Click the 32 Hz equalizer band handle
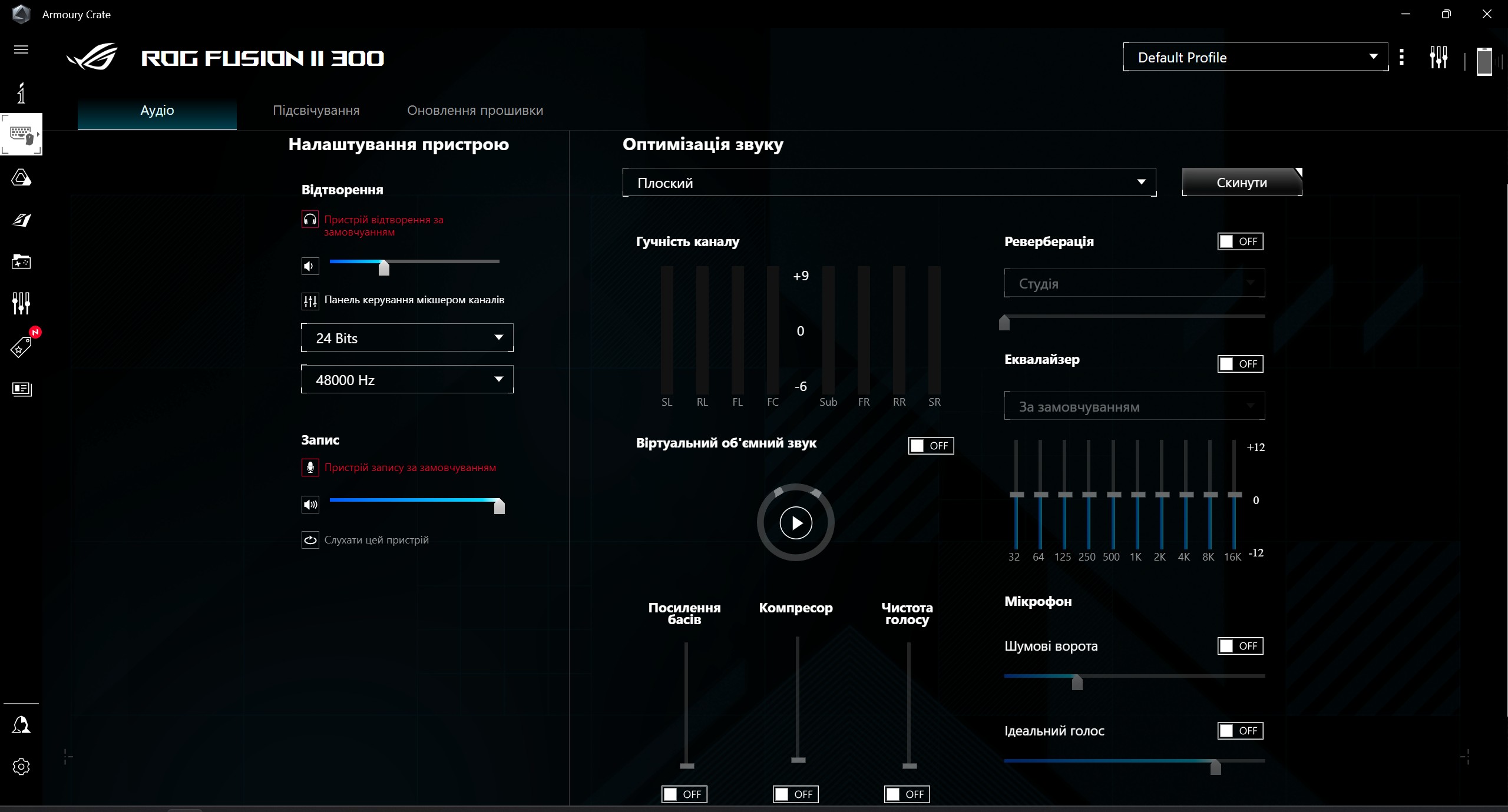 pyautogui.click(x=1017, y=495)
